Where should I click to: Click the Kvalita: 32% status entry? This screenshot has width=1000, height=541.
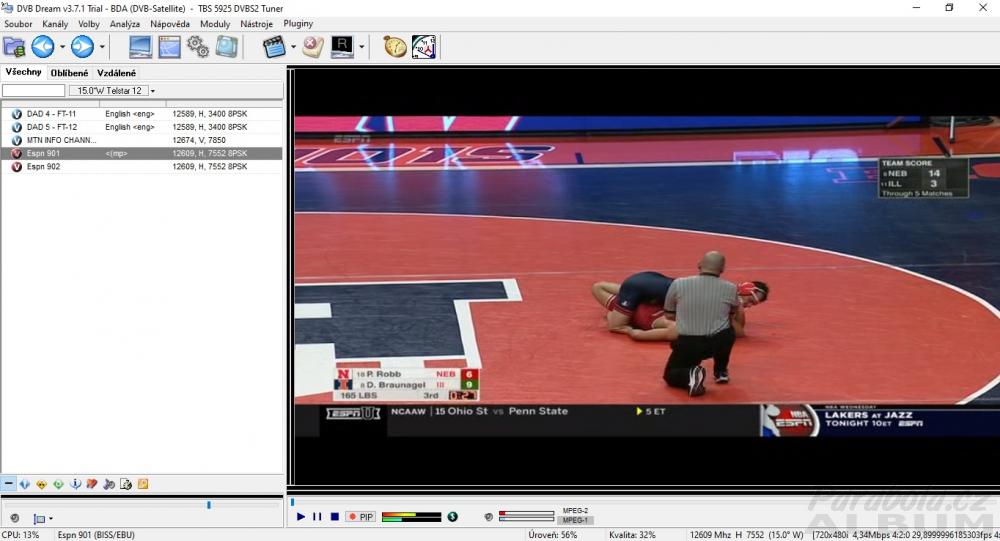click(632, 535)
